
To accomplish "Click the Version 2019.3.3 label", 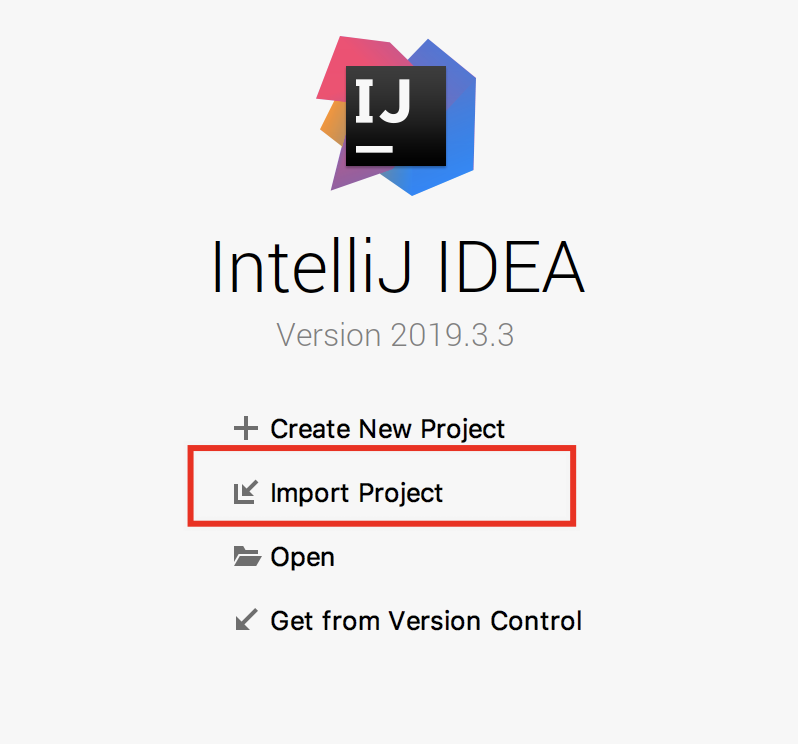I will coord(395,334).
